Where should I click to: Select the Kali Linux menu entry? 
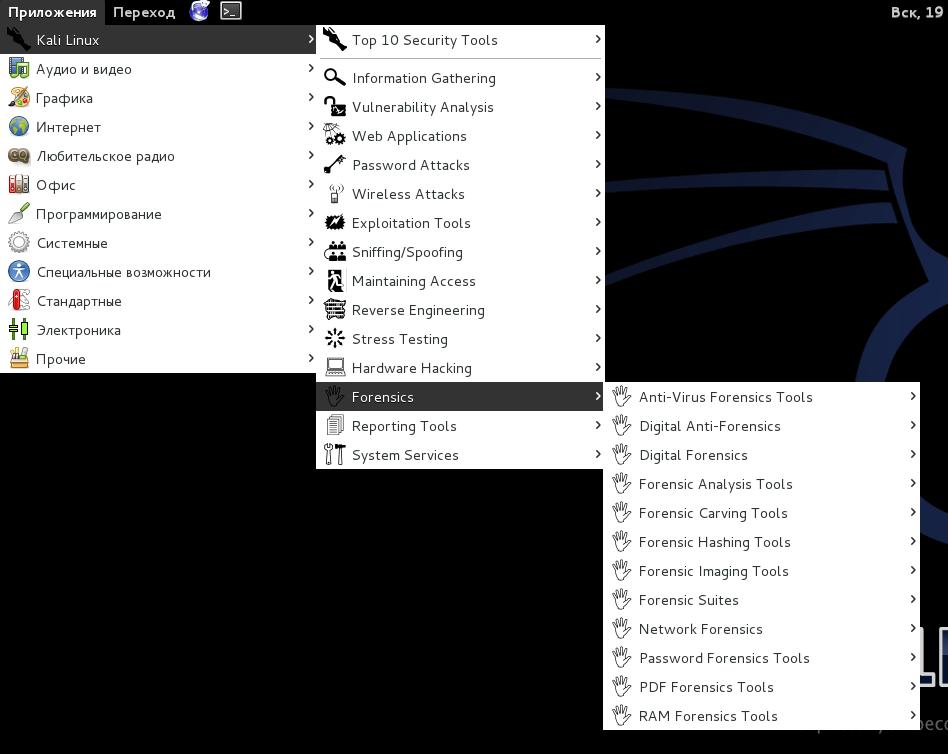tap(158, 40)
